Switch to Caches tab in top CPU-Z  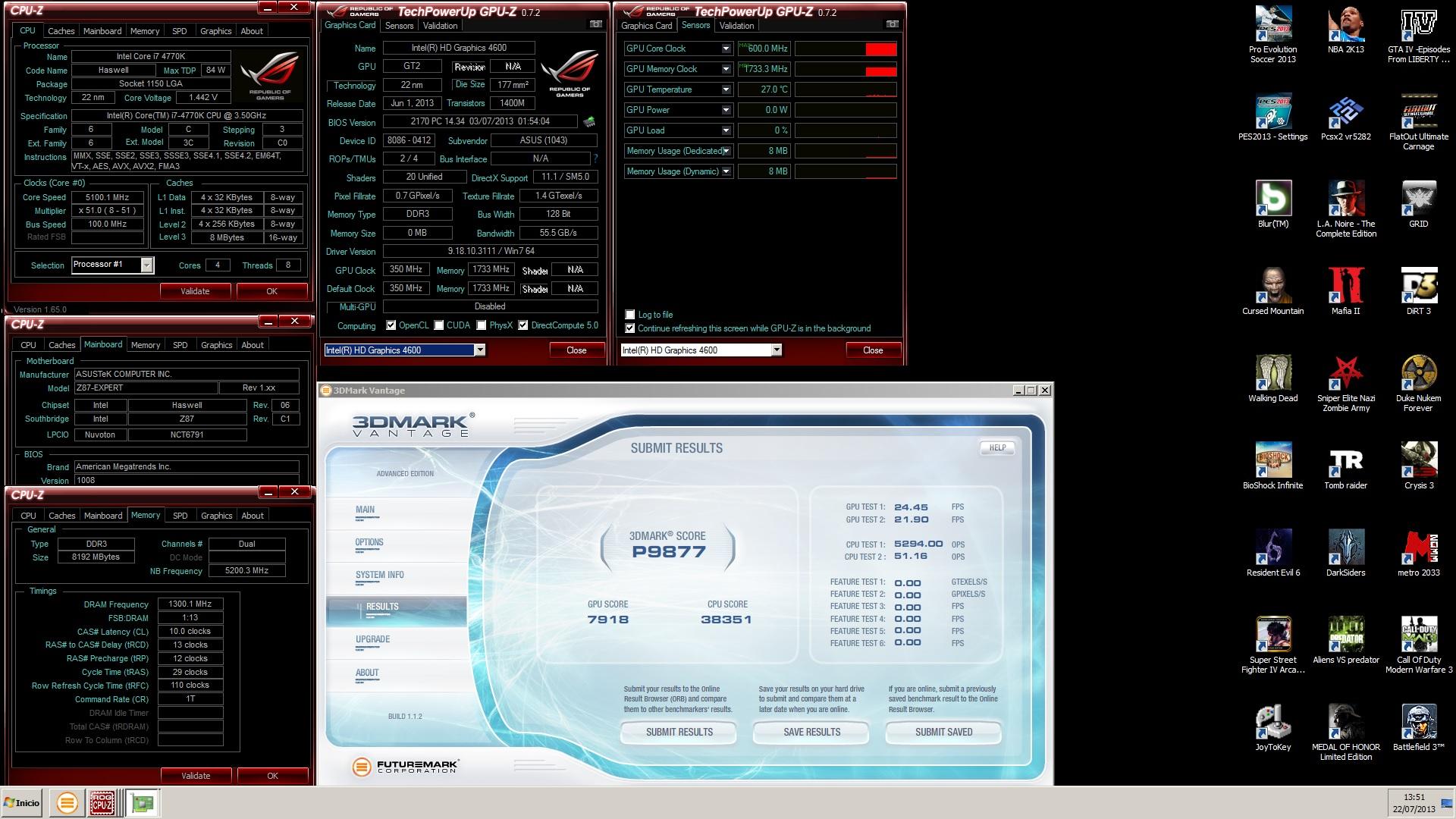click(61, 31)
